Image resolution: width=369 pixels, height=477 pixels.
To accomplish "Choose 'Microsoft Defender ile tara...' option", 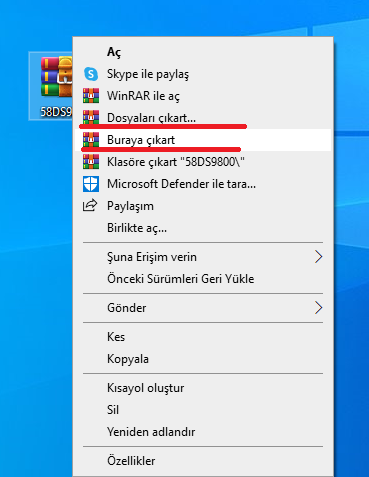I will [203, 184].
